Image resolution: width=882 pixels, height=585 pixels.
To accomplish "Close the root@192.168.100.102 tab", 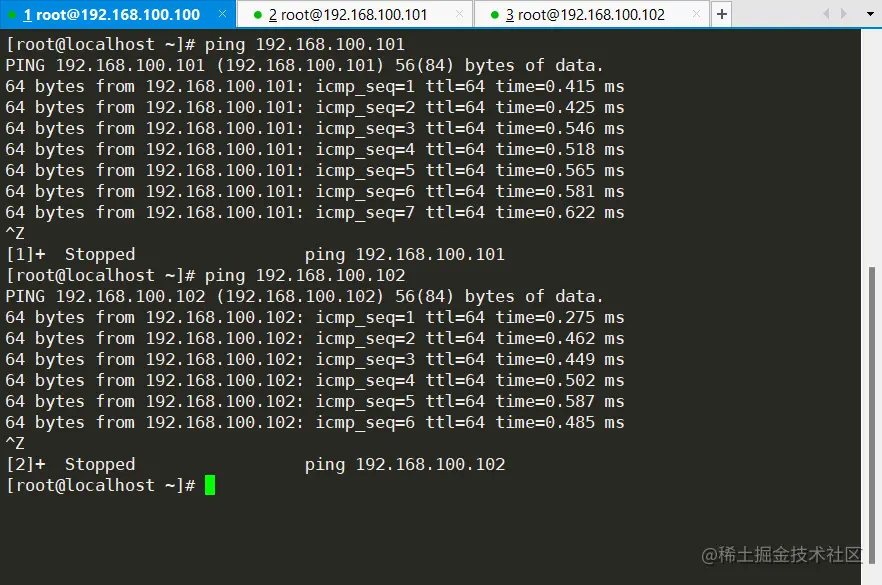I will (x=696, y=14).
